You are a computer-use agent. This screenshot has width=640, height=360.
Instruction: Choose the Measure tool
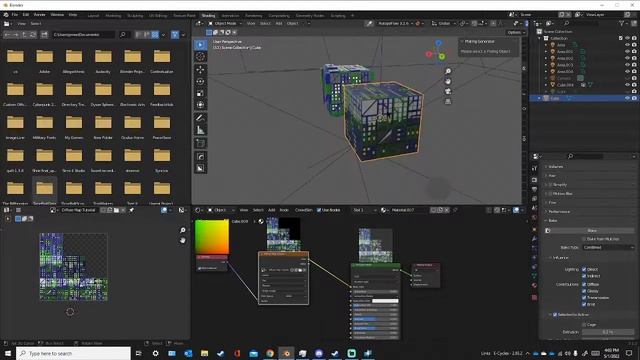200,130
